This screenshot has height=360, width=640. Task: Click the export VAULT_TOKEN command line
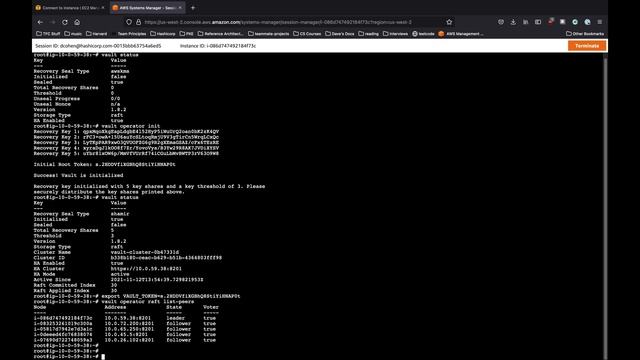(x=137, y=296)
